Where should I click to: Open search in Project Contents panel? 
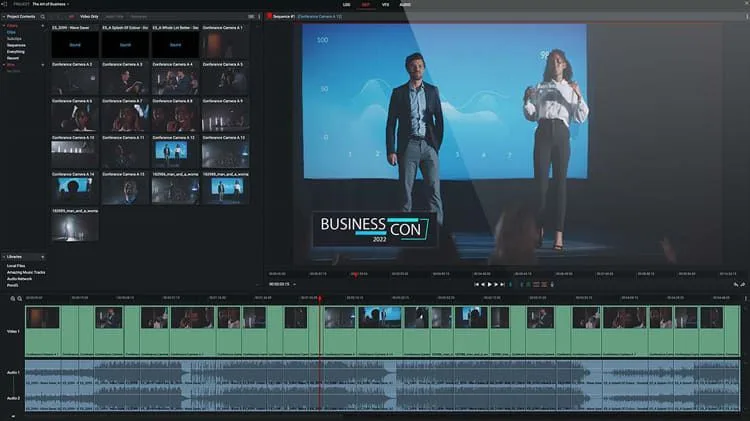click(x=43, y=17)
